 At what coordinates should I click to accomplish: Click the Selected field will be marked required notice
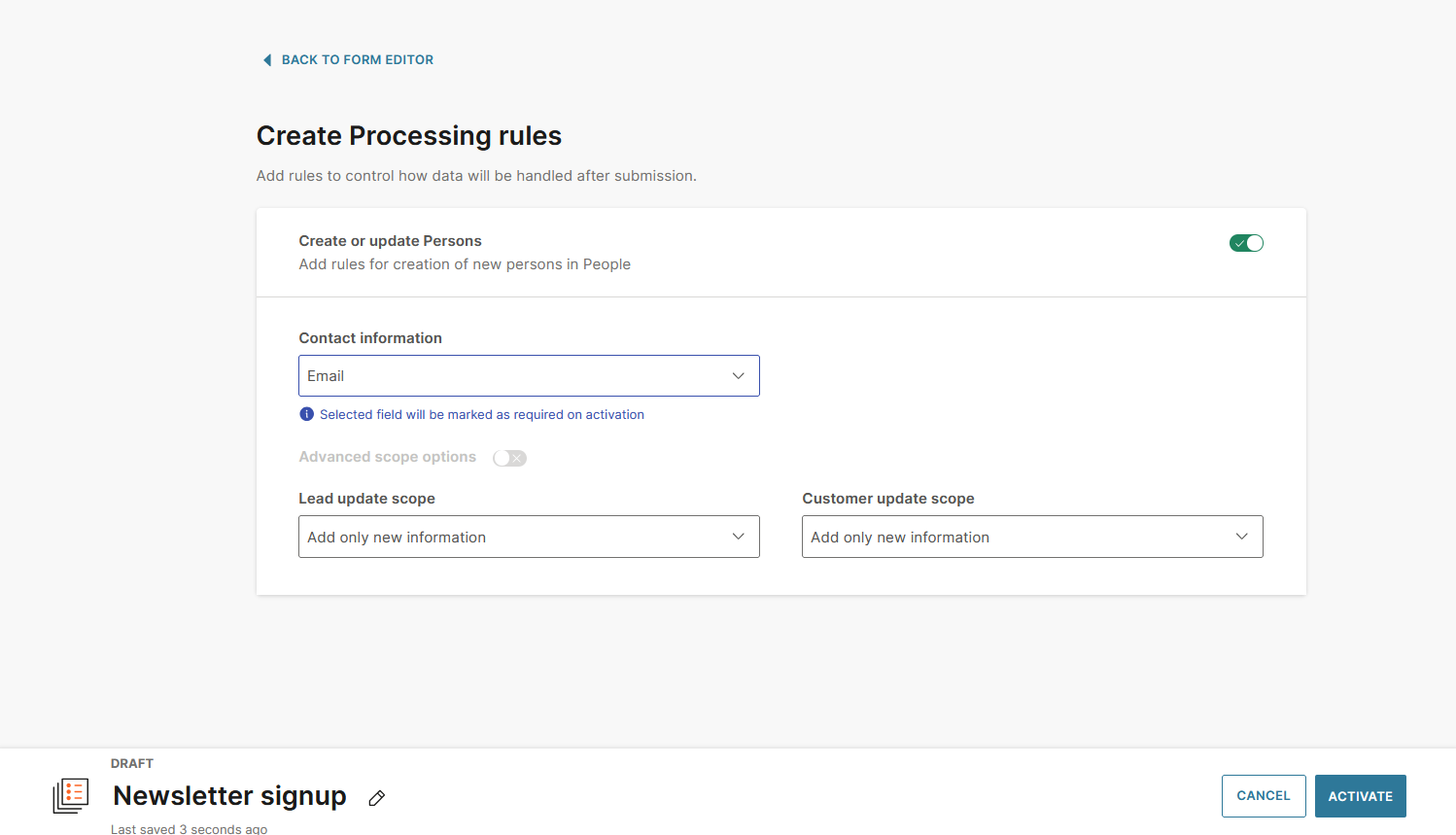(x=482, y=414)
